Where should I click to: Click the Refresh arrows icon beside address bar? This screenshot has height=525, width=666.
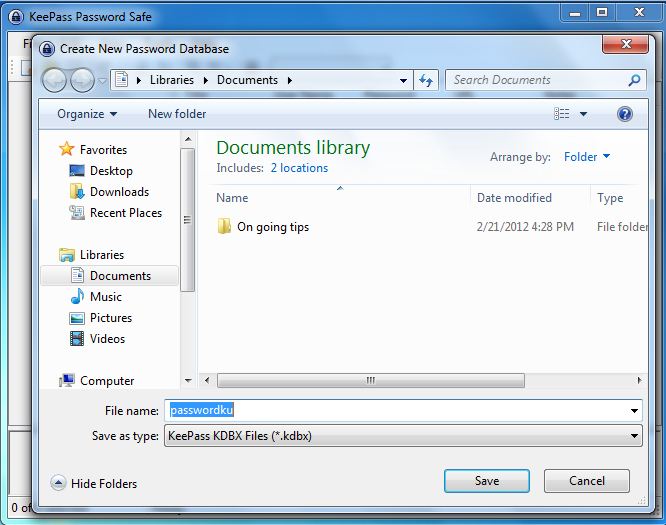pyautogui.click(x=426, y=80)
